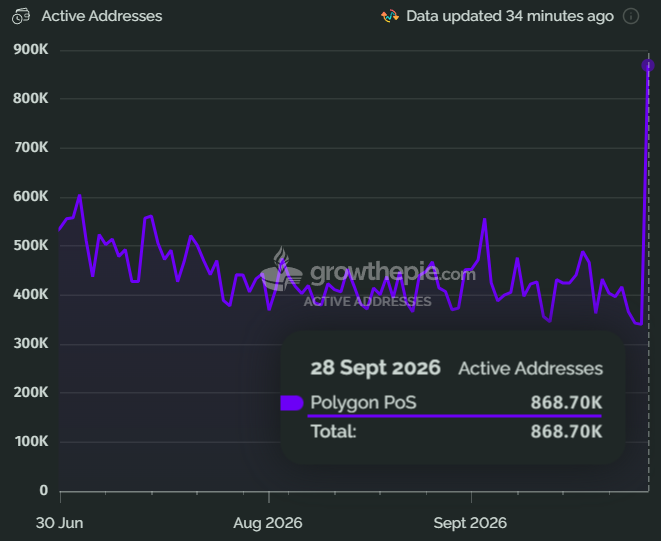Click the '28 Sept 2026' tooltip date
Viewport: 661px width, 541px height.
pos(375,368)
